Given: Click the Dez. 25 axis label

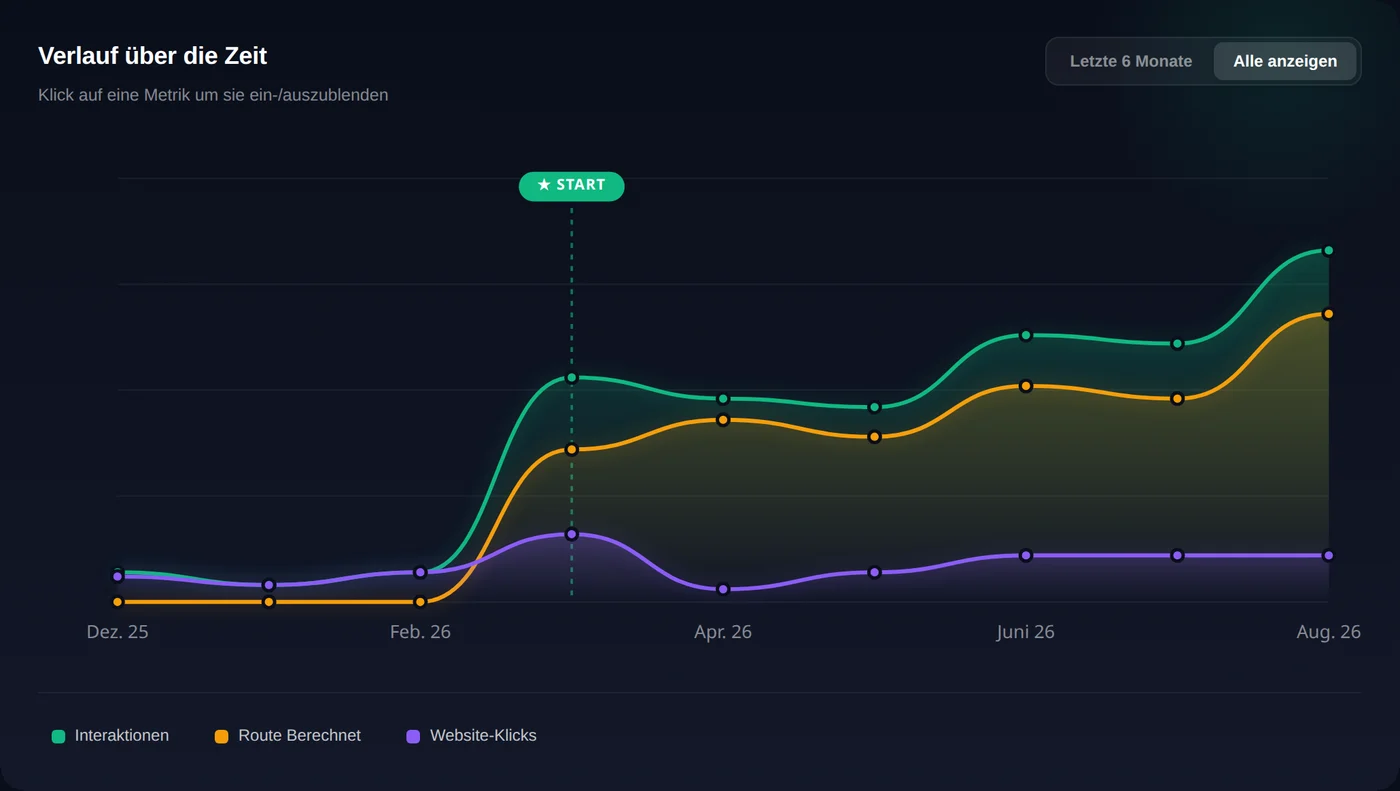Looking at the screenshot, I should [x=118, y=632].
